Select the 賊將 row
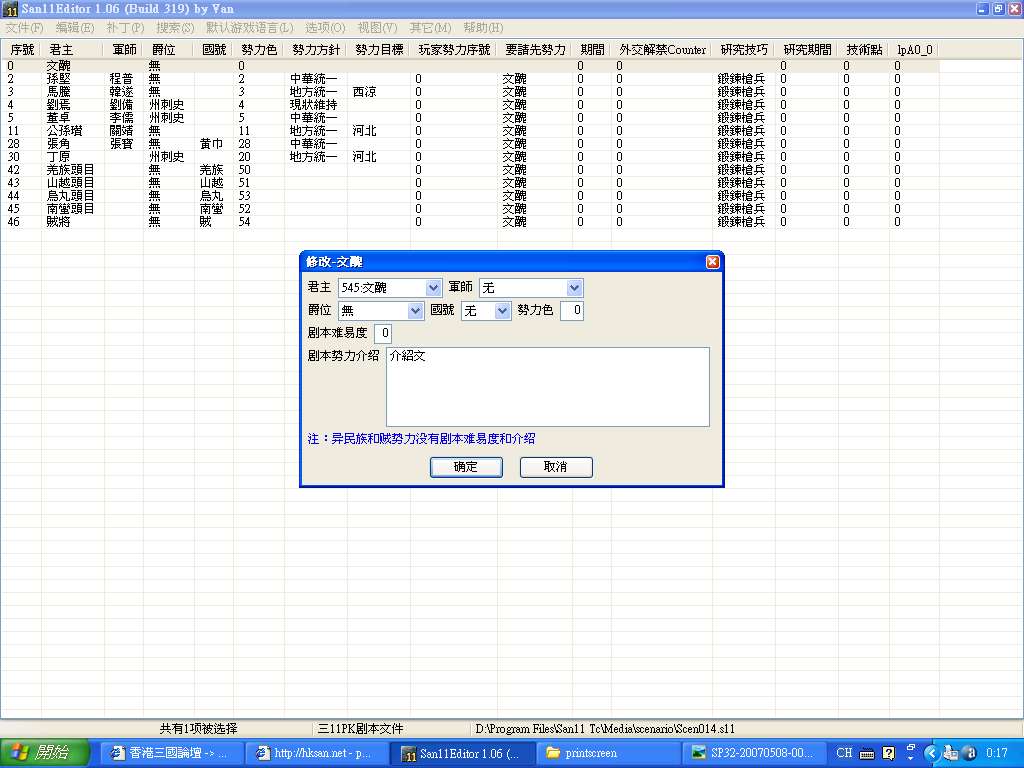The height and width of the screenshot is (768, 1024). click(470, 222)
